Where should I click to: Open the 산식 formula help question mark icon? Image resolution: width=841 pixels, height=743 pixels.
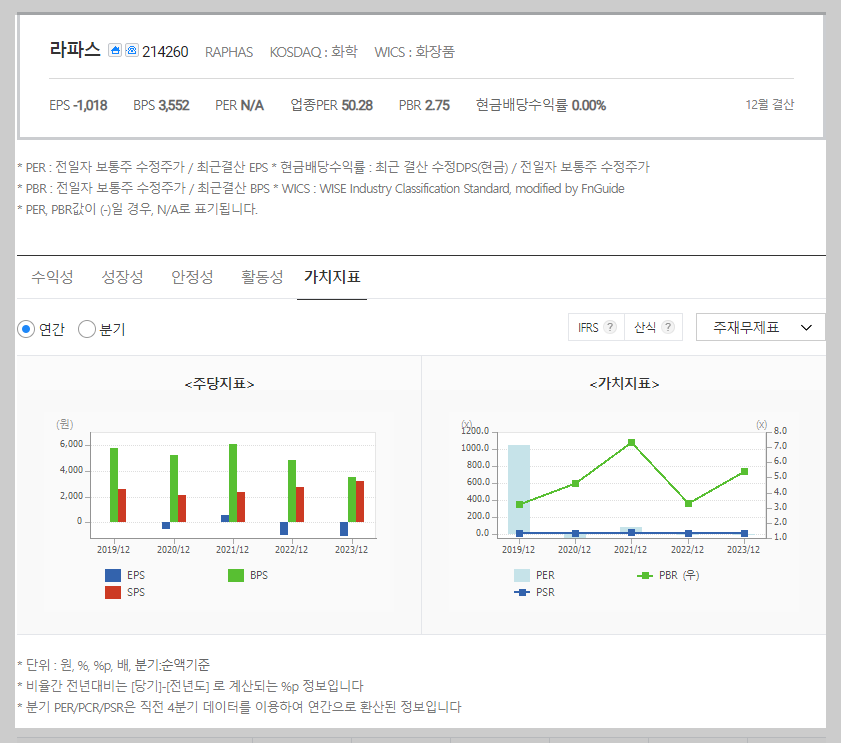point(668,327)
